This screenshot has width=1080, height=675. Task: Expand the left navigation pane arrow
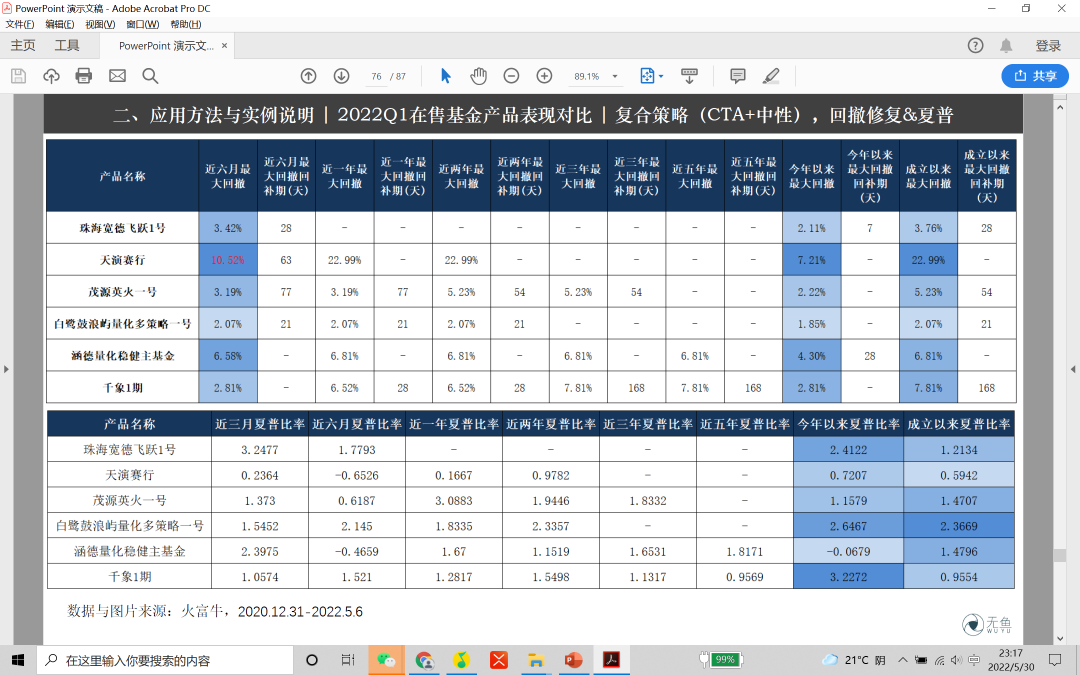click(6, 369)
